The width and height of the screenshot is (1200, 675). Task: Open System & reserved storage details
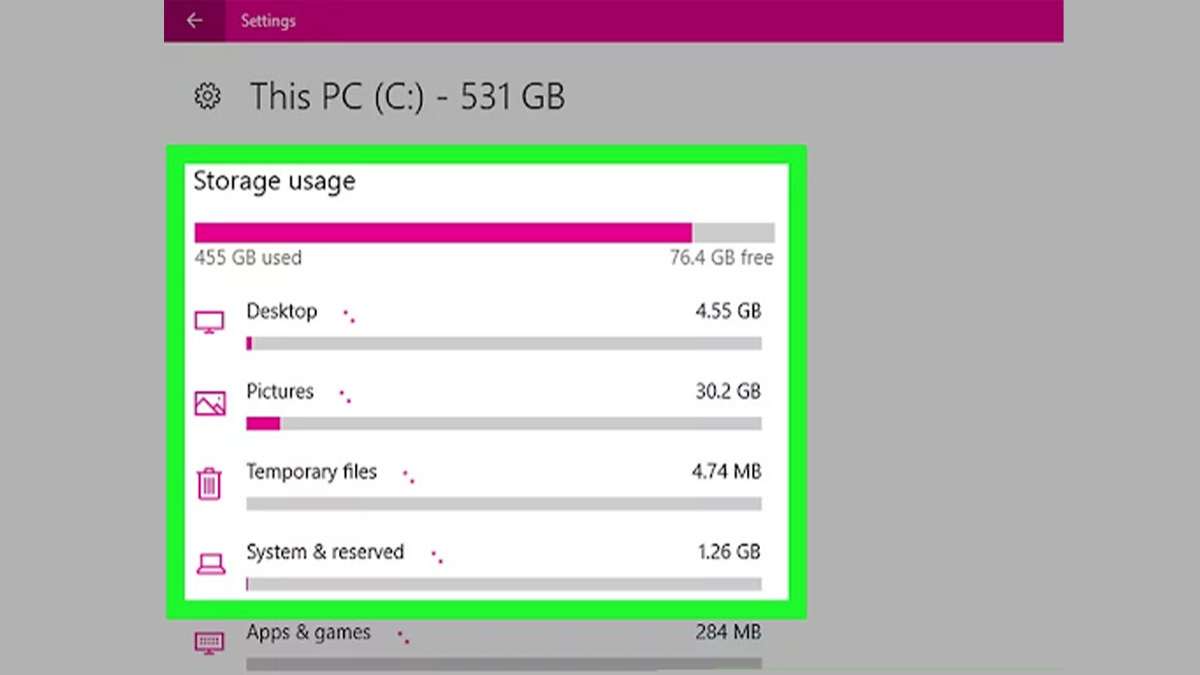coord(325,552)
